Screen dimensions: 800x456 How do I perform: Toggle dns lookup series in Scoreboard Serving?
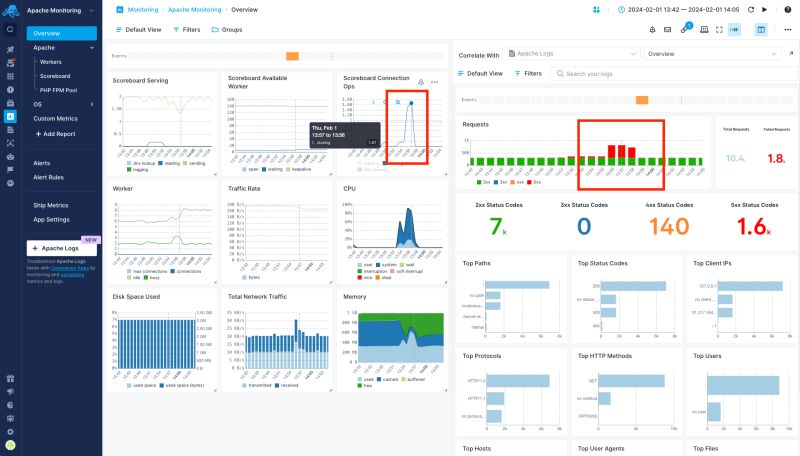pos(141,163)
